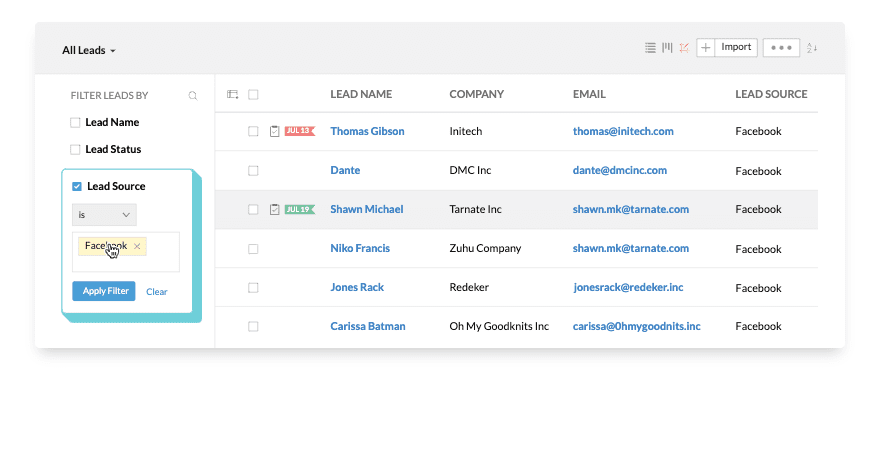The width and height of the screenshot is (874, 450).
Task: Open manage columns icon in table header
Action: pos(232,94)
